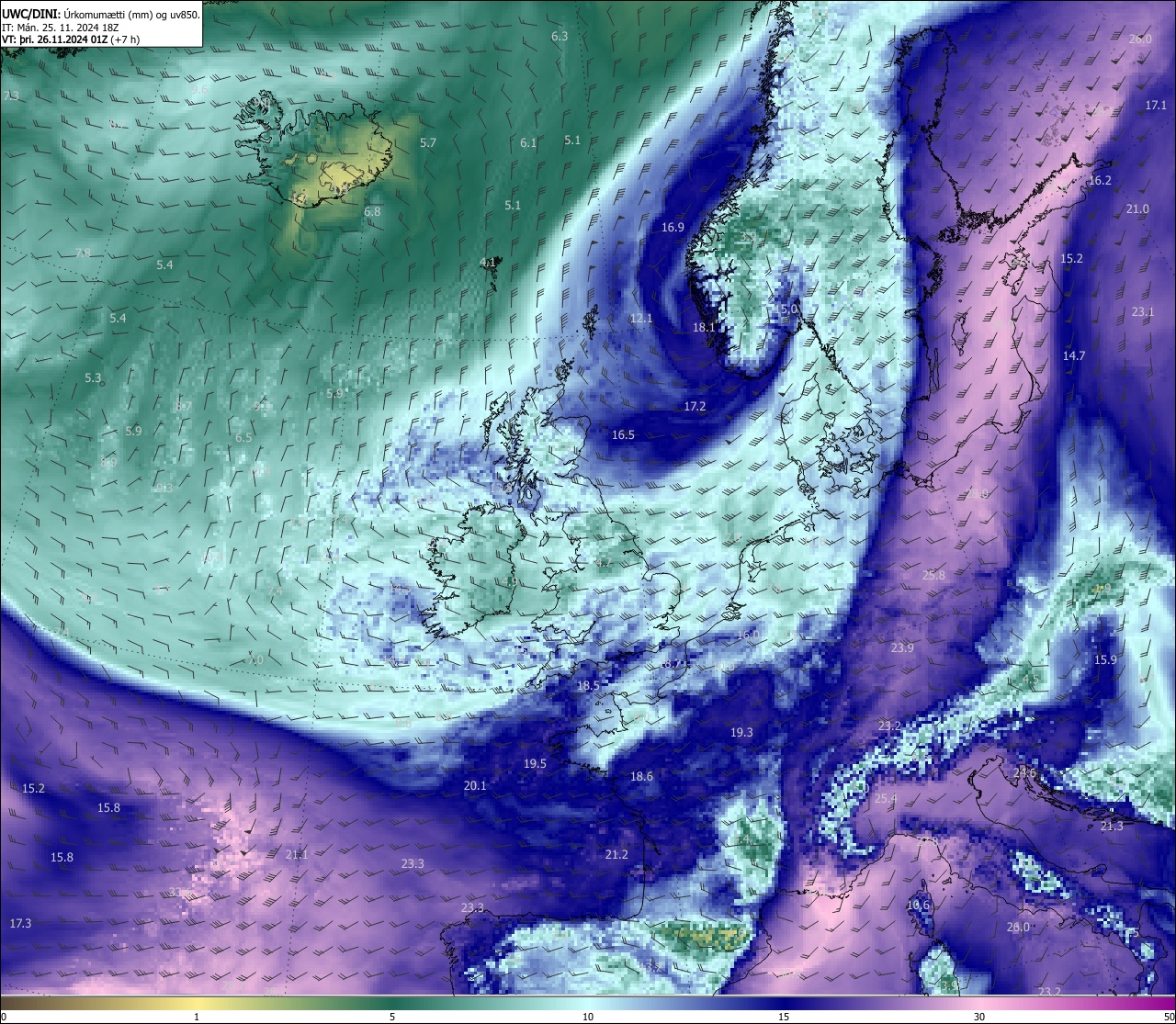This screenshot has height=1024, width=1176.
Task: Click the map value "17.2"
Action: [695, 406]
